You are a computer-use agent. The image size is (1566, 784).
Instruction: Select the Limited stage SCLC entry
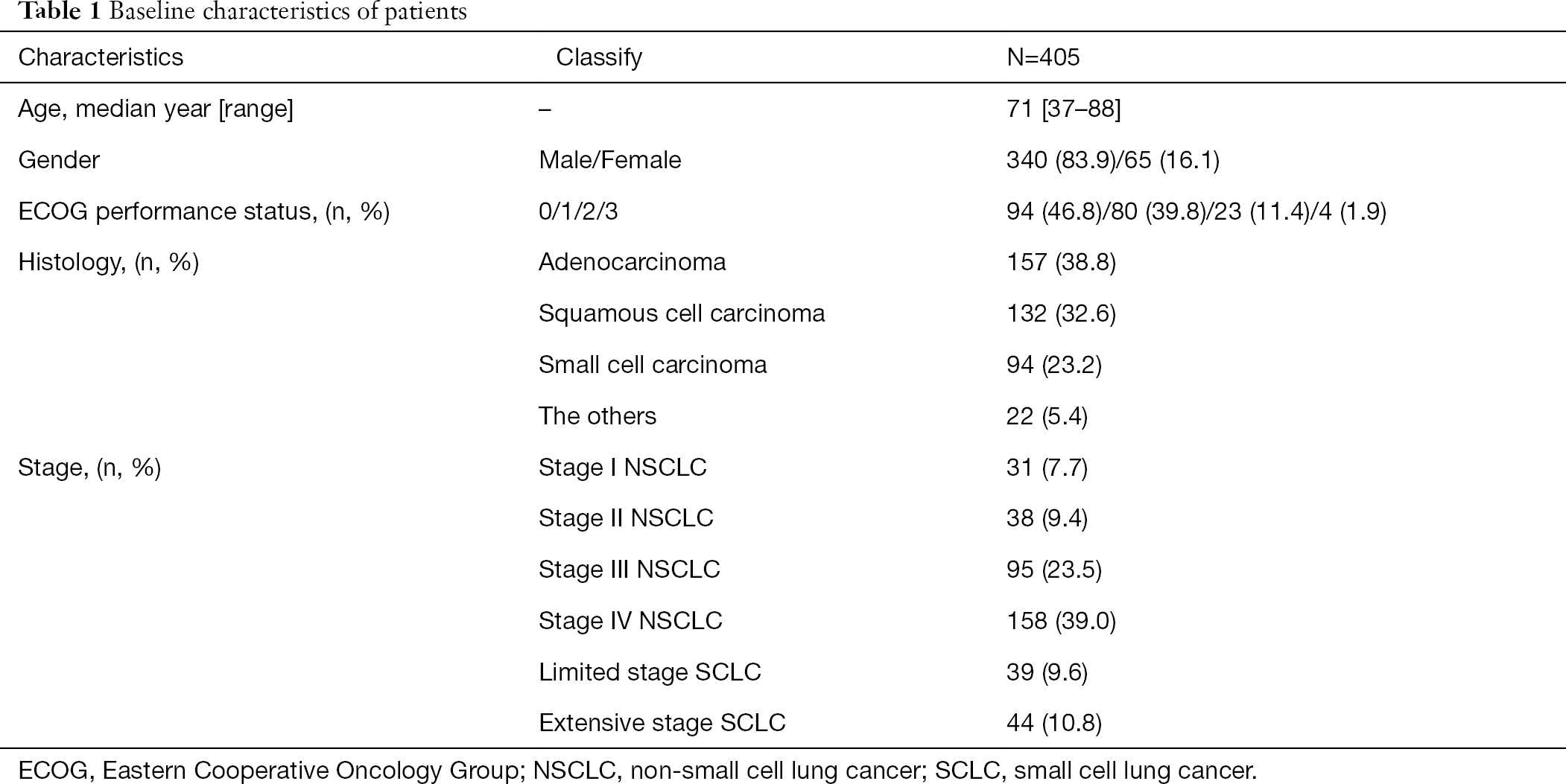tap(650, 672)
